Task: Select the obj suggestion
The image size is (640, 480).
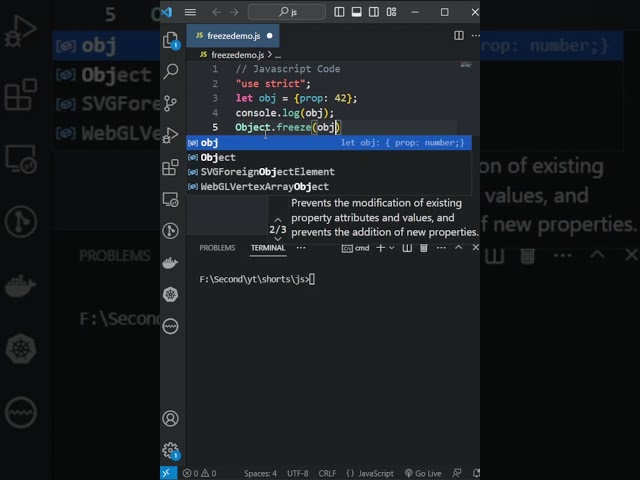Action: (329, 142)
